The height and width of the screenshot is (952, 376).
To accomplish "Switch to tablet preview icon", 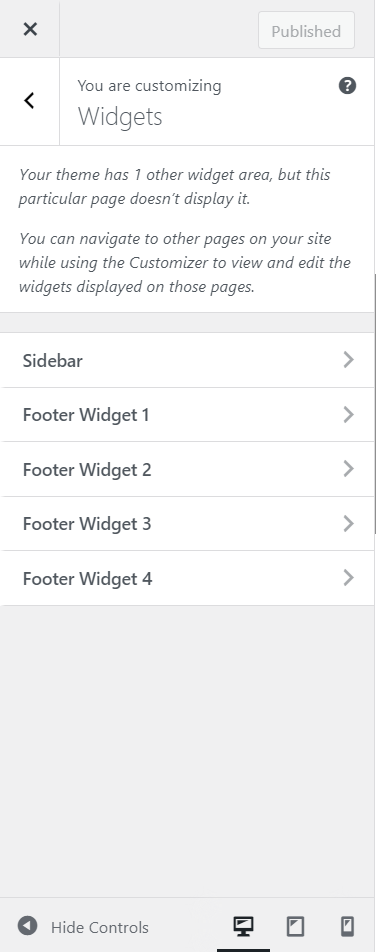I will (295, 926).
